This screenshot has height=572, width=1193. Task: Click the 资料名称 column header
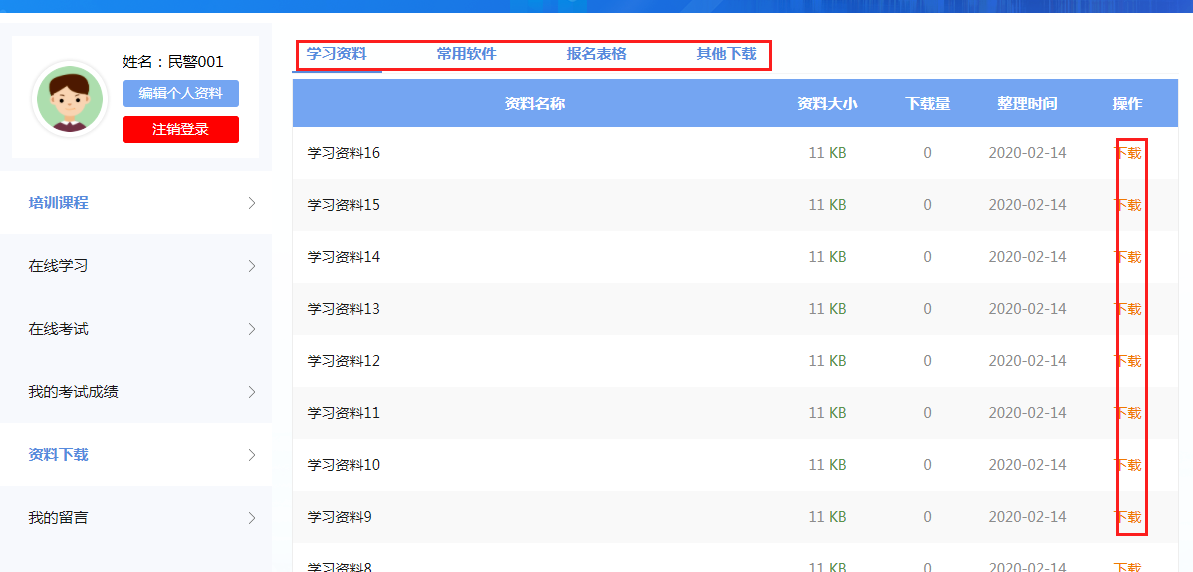point(535,103)
